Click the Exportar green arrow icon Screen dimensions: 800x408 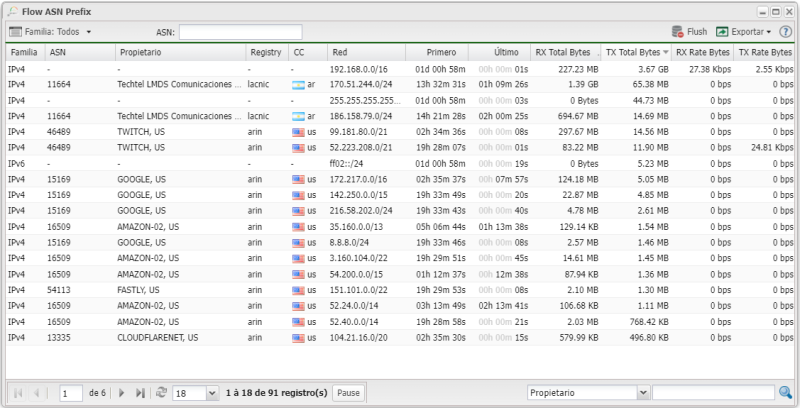click(722, 32)
